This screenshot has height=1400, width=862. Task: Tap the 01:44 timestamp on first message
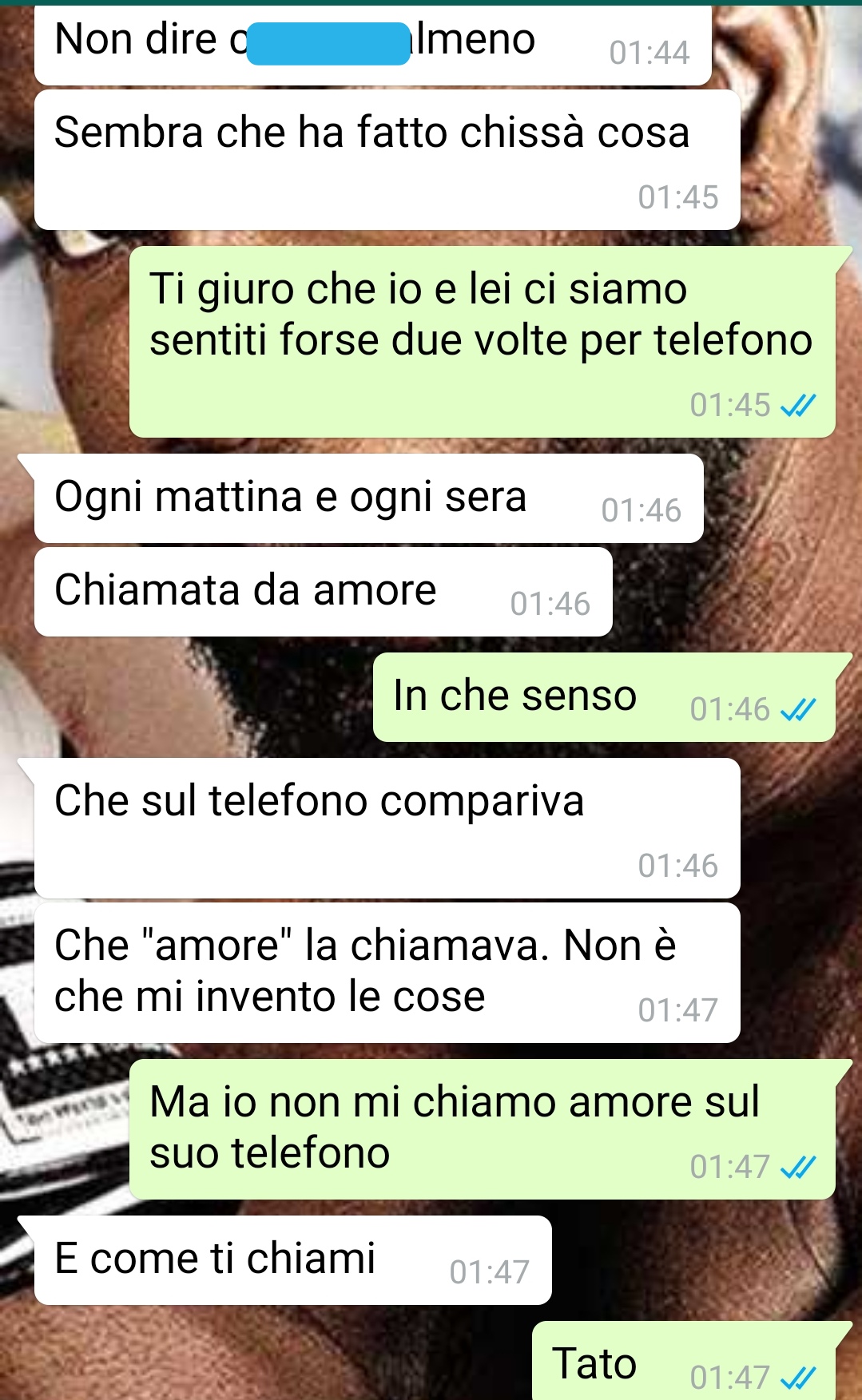pos(649,54)
